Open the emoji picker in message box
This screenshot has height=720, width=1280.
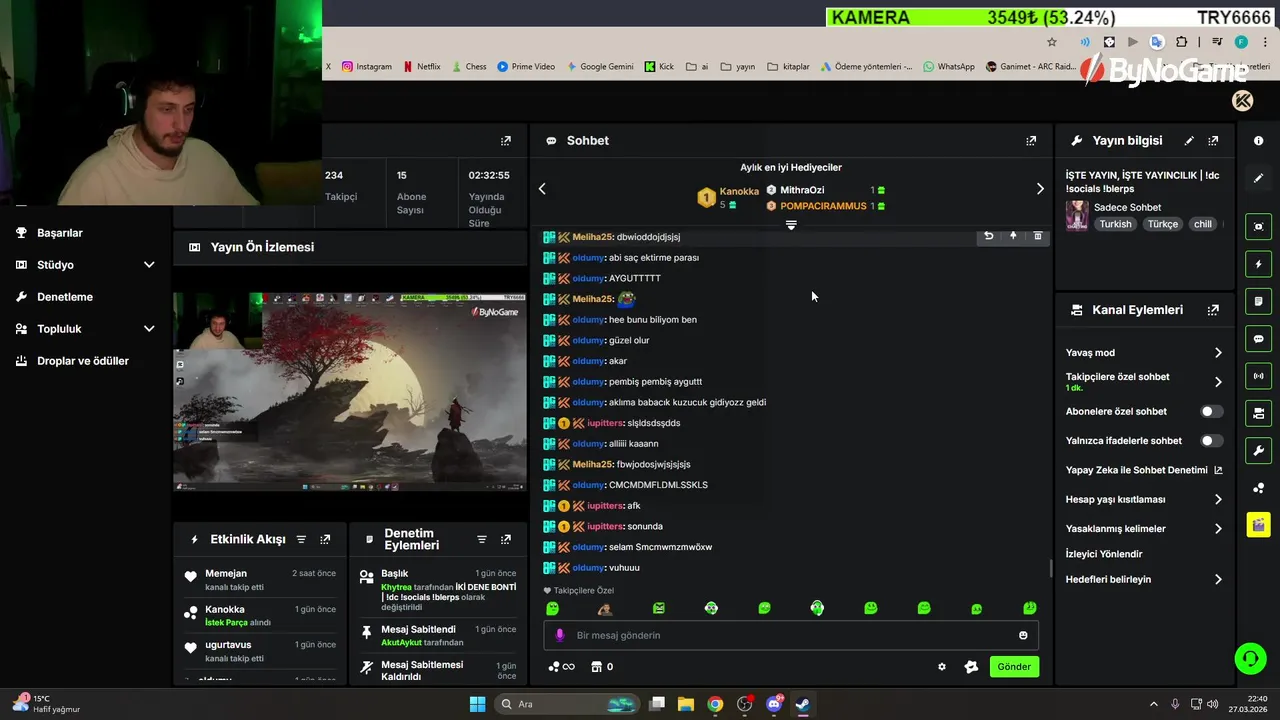[1023, 635]
